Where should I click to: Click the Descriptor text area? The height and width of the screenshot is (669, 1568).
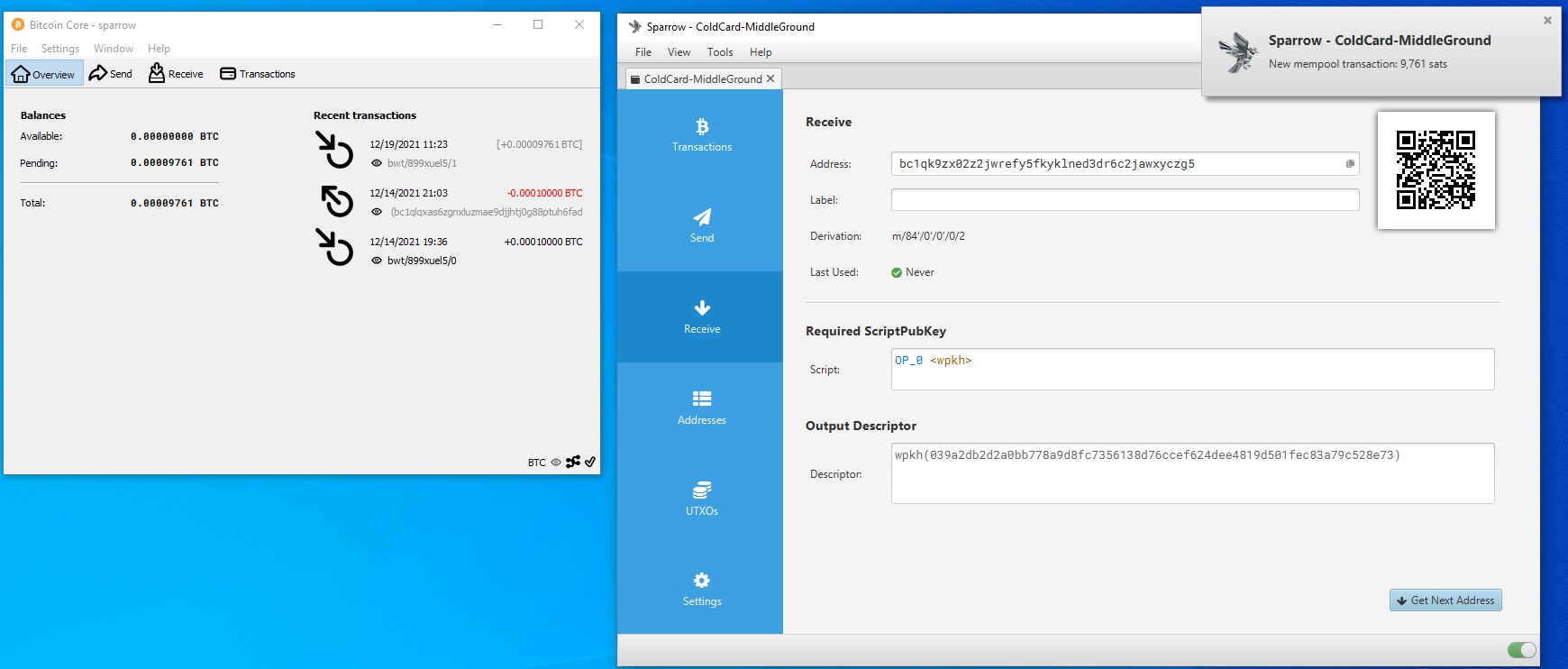pos(1192,473)
